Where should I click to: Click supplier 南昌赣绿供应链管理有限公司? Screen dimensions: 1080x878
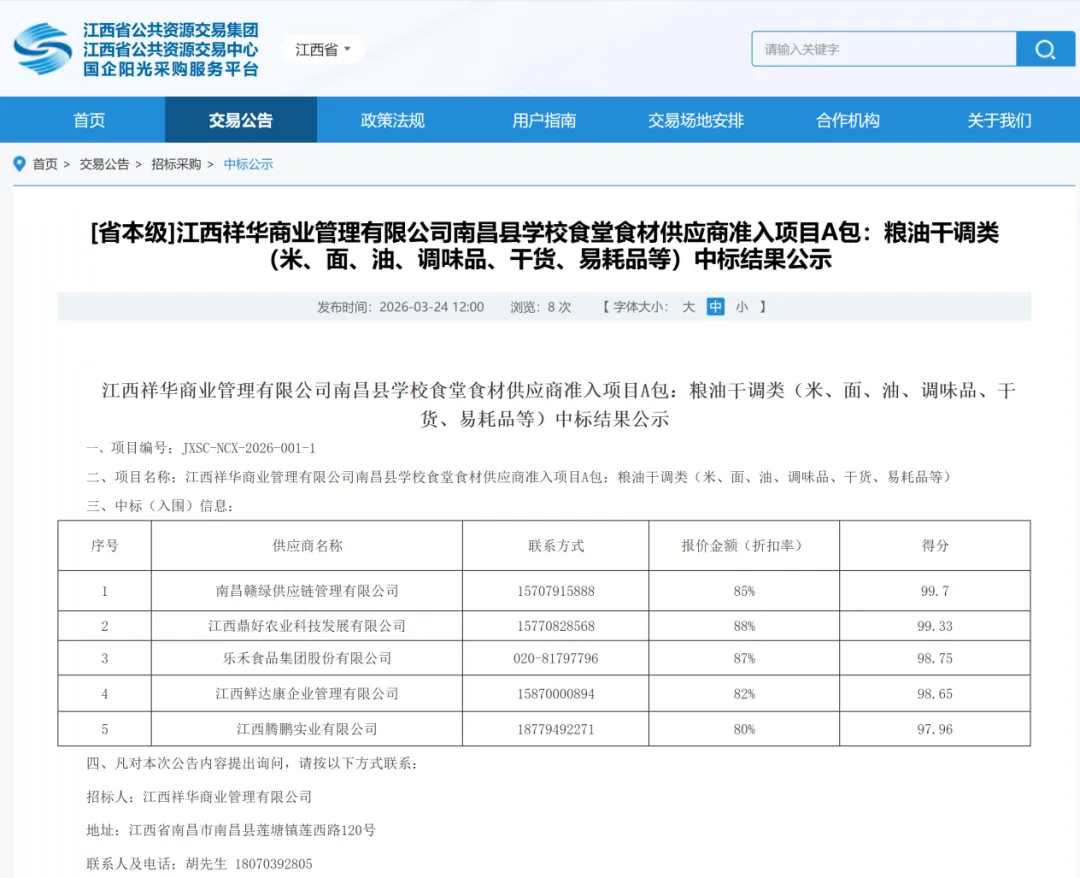307,591
